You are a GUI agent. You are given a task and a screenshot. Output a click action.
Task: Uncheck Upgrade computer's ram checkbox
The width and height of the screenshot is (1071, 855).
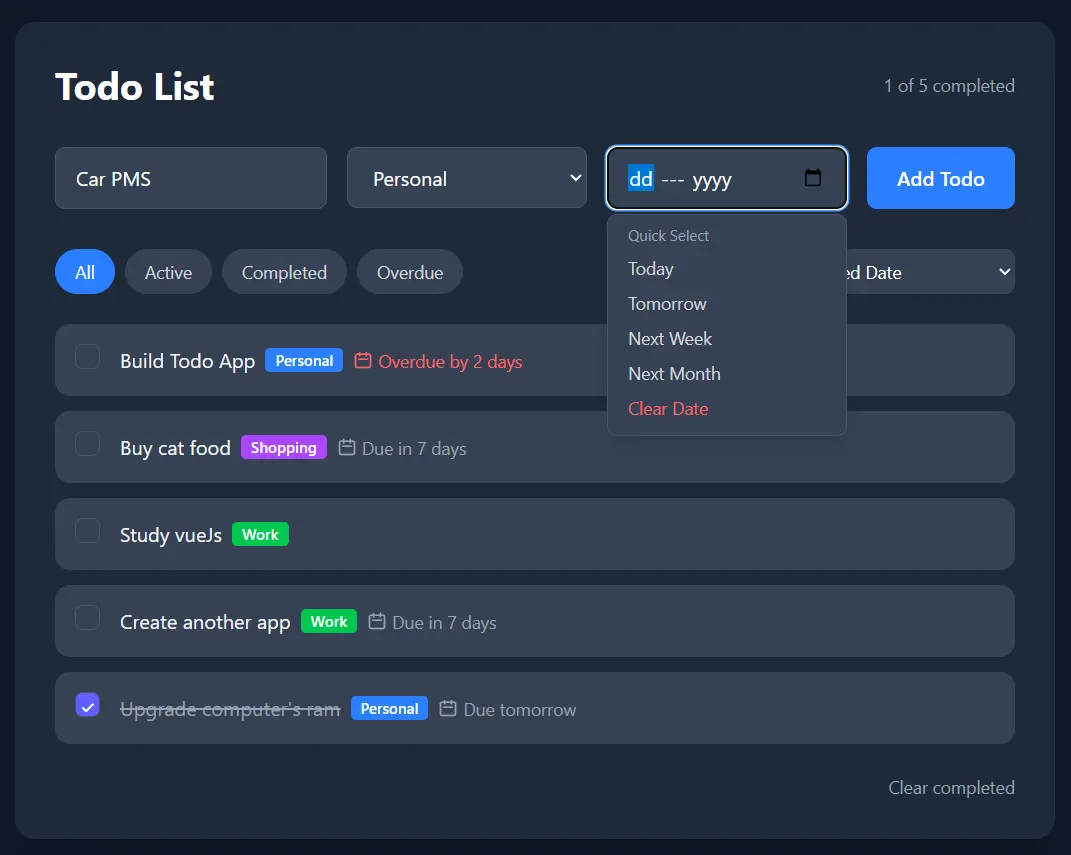pyautogui.click(x=87, y=705)
